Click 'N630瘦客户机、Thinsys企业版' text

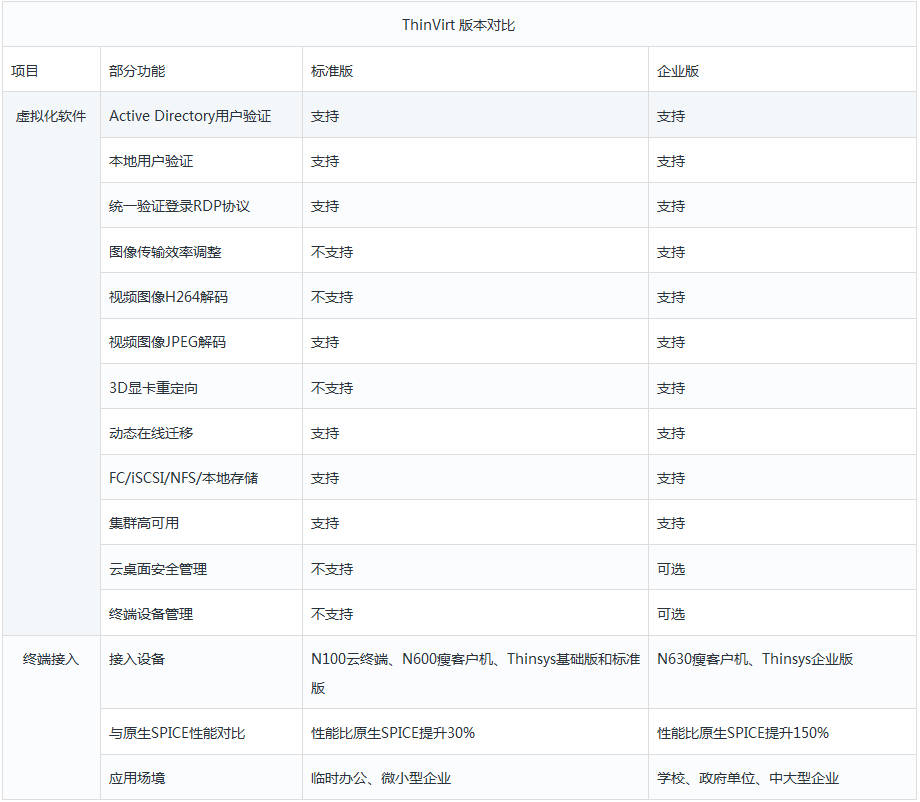pyautogui.click(x=755, y=659)
